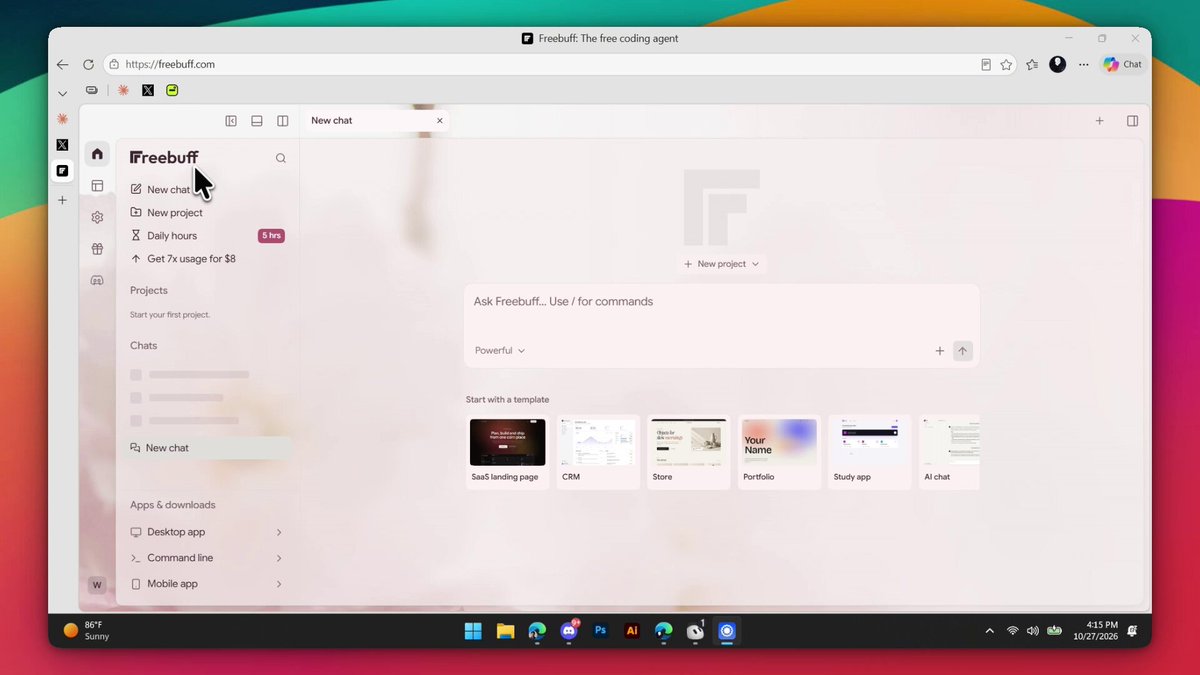Select the New chat tab
Screen dimensions: 1200x675
(375, 121)
